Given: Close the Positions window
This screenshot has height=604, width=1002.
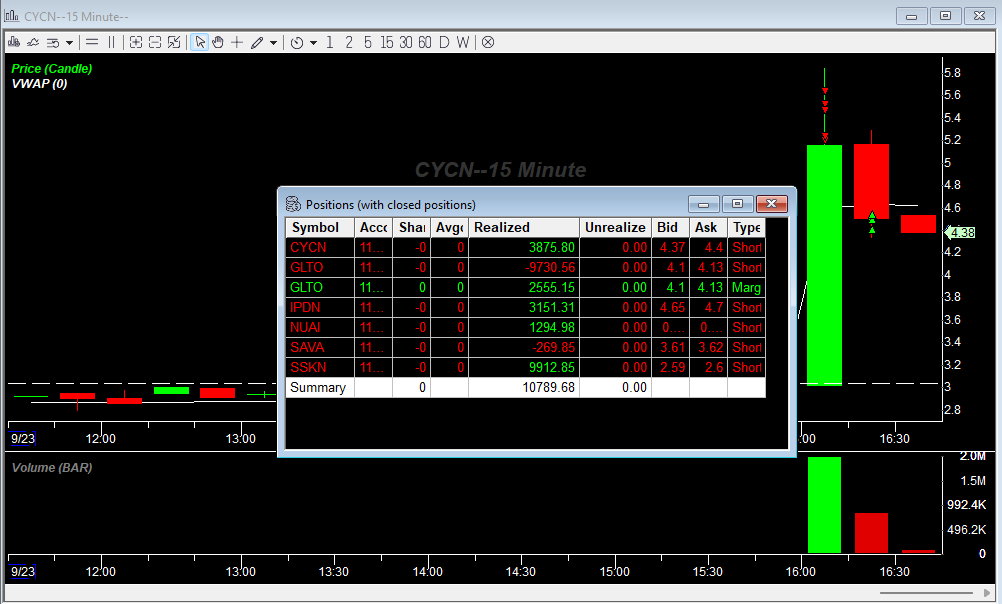Looking at the screenshot, I should tap(771, 204).
